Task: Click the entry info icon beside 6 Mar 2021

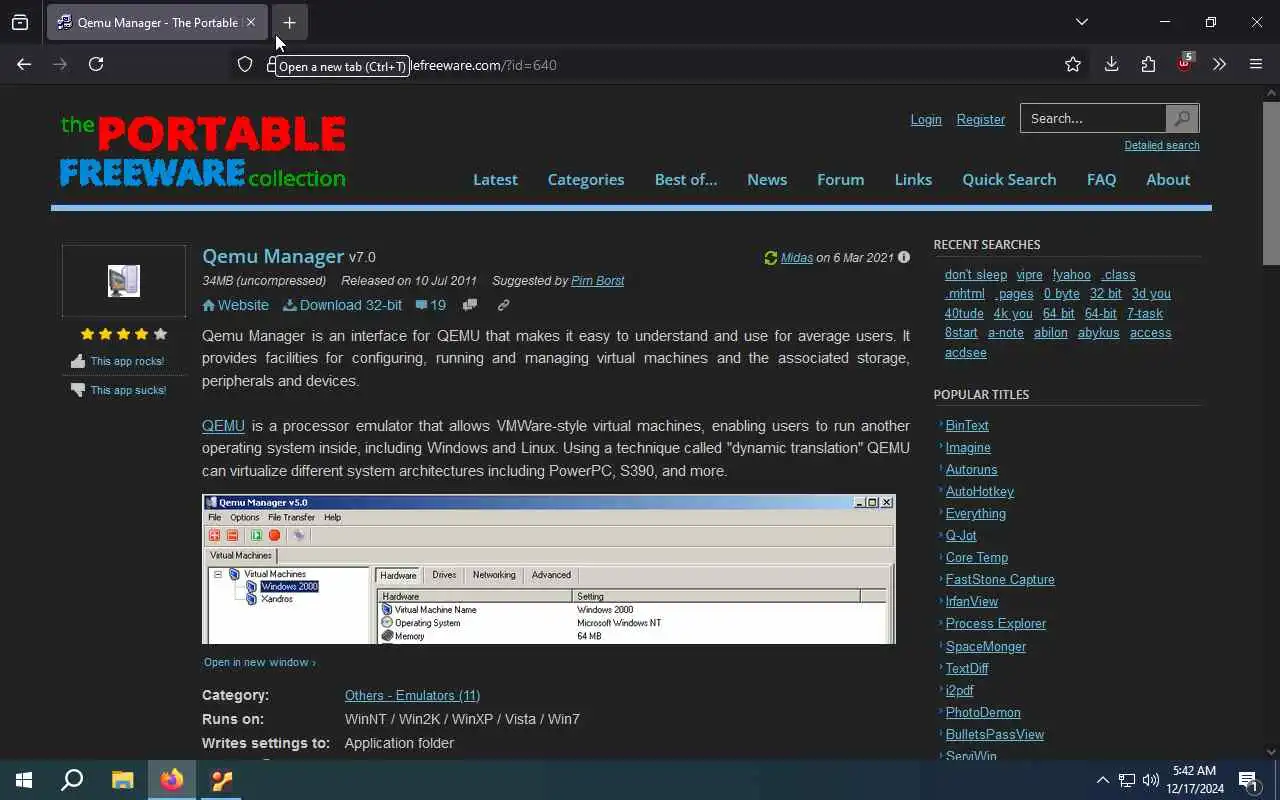Action: pyautogui.click(x=904, y=257)
